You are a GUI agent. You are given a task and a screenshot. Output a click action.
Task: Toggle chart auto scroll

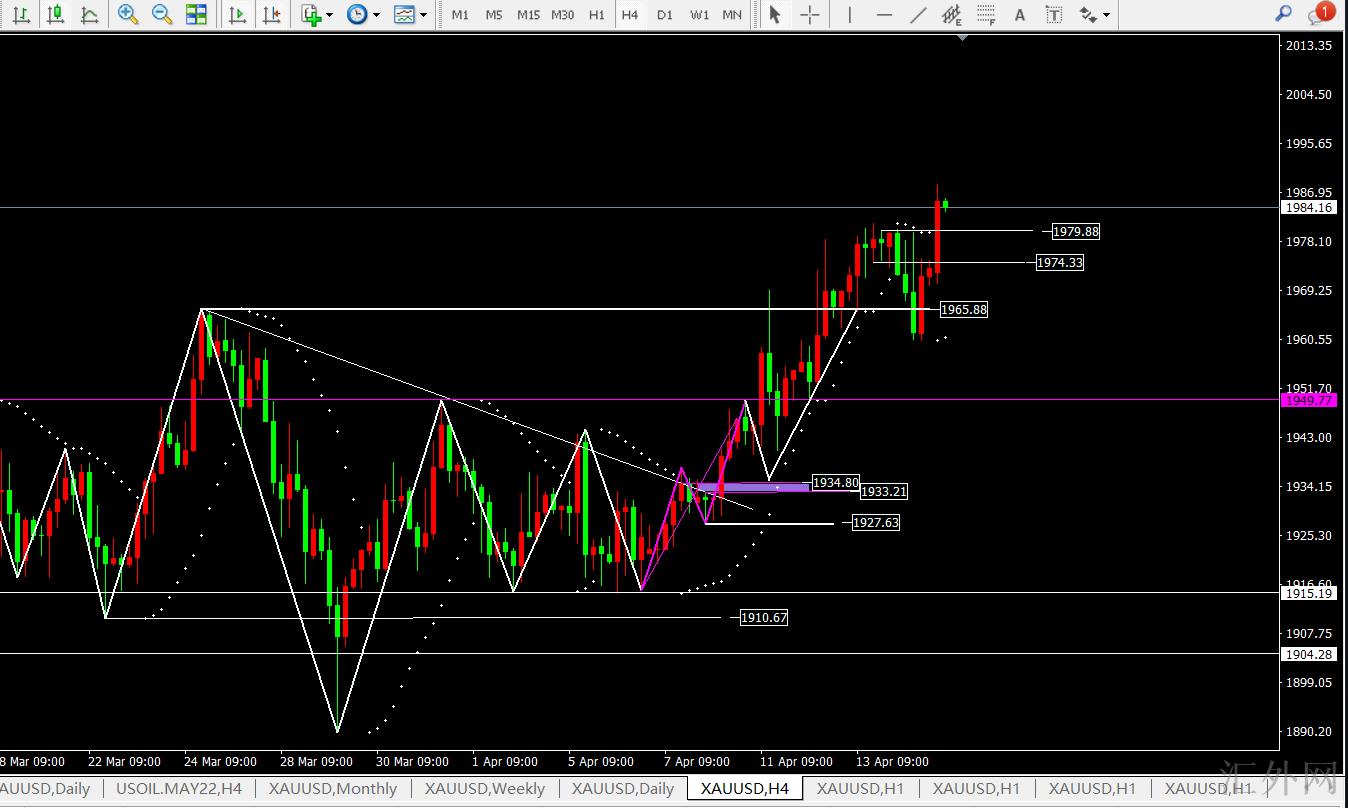coord(237,15)
